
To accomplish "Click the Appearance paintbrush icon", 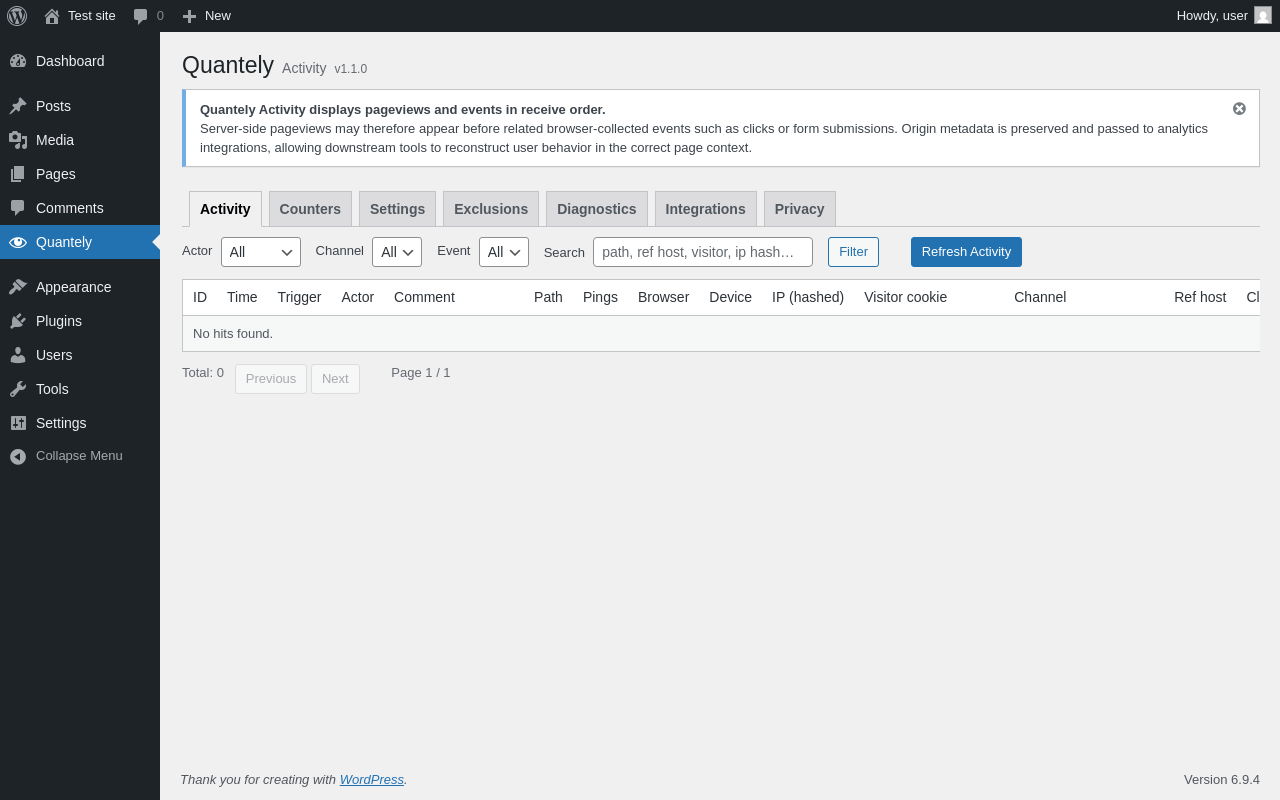I will 18,287.
